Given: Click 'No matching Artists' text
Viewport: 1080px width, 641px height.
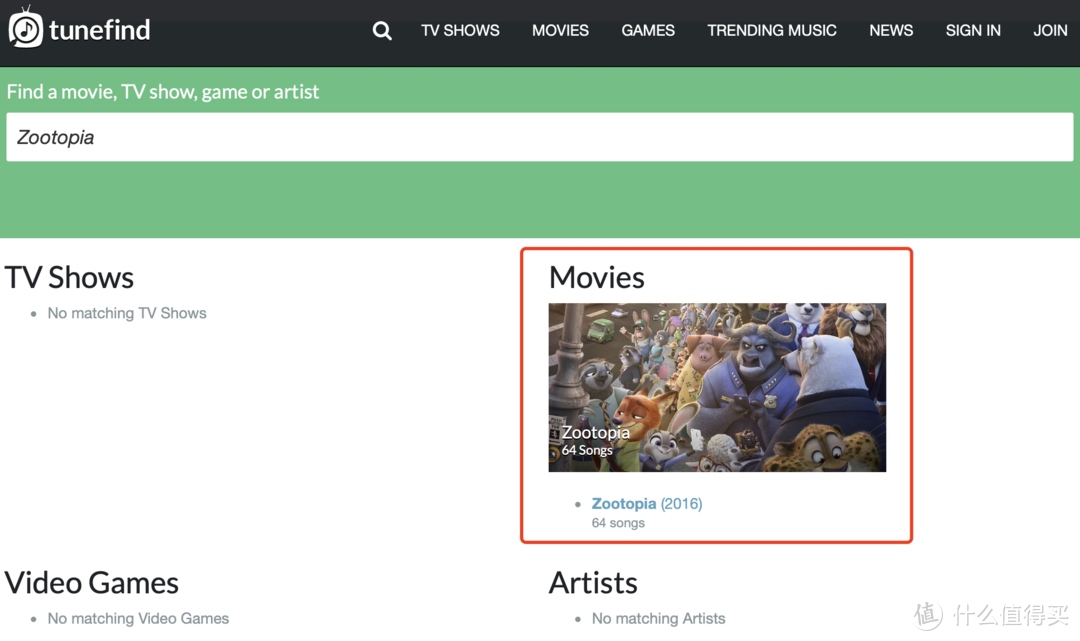Looking at the screenshot, I should coord(658,618).
